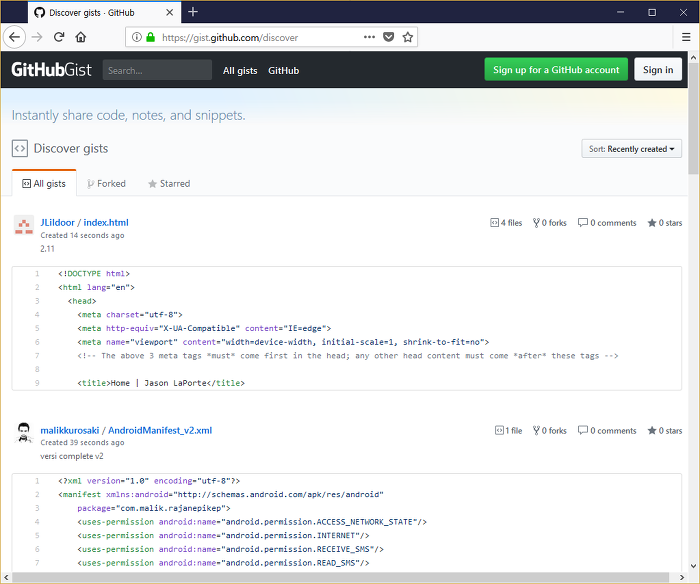Click malikkurosaki's avatar image
This screenshot has height=584, width=700.
tap(24, 433)
